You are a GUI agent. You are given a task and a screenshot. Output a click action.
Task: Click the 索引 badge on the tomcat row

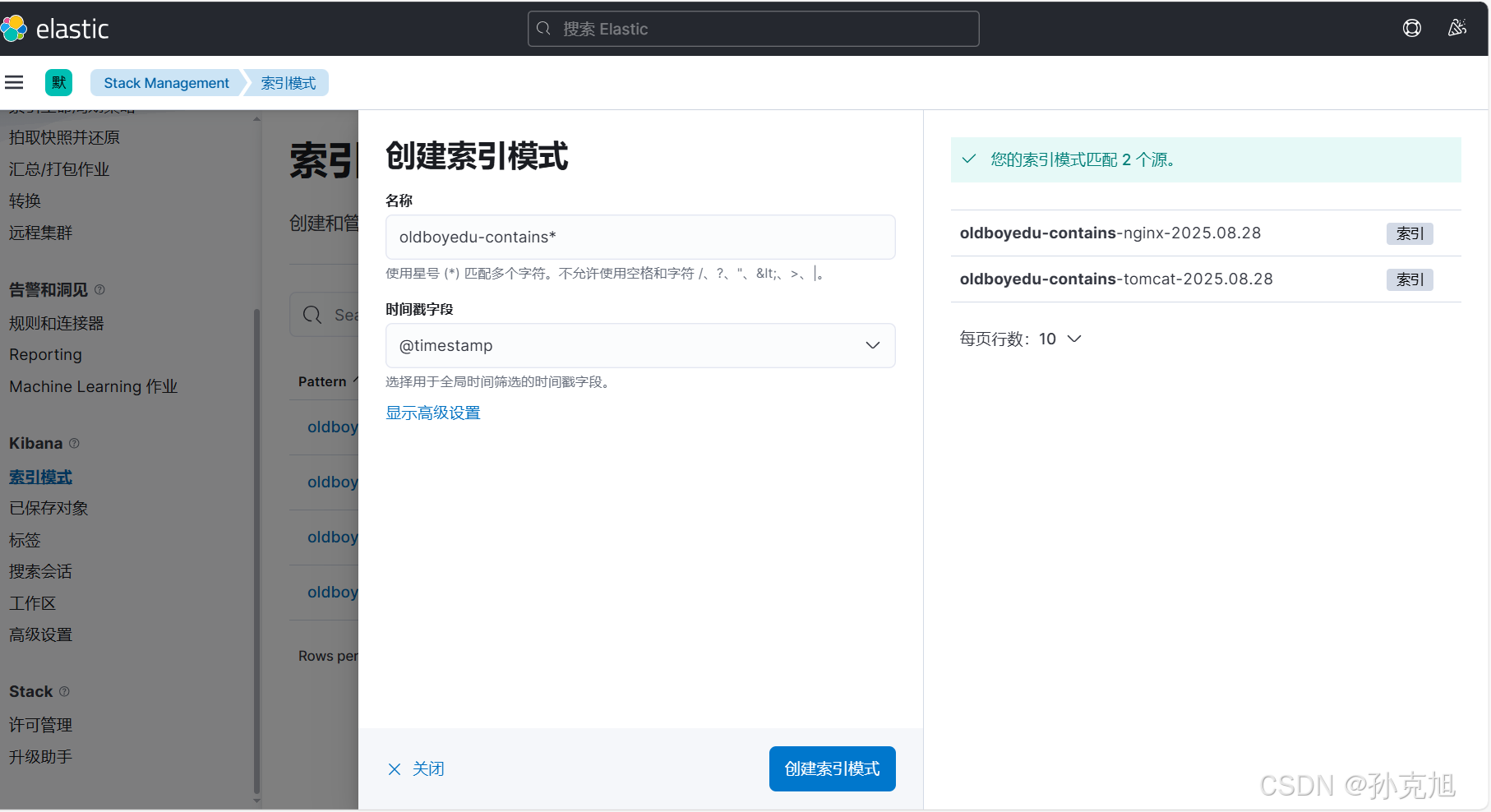(1410, 279)
